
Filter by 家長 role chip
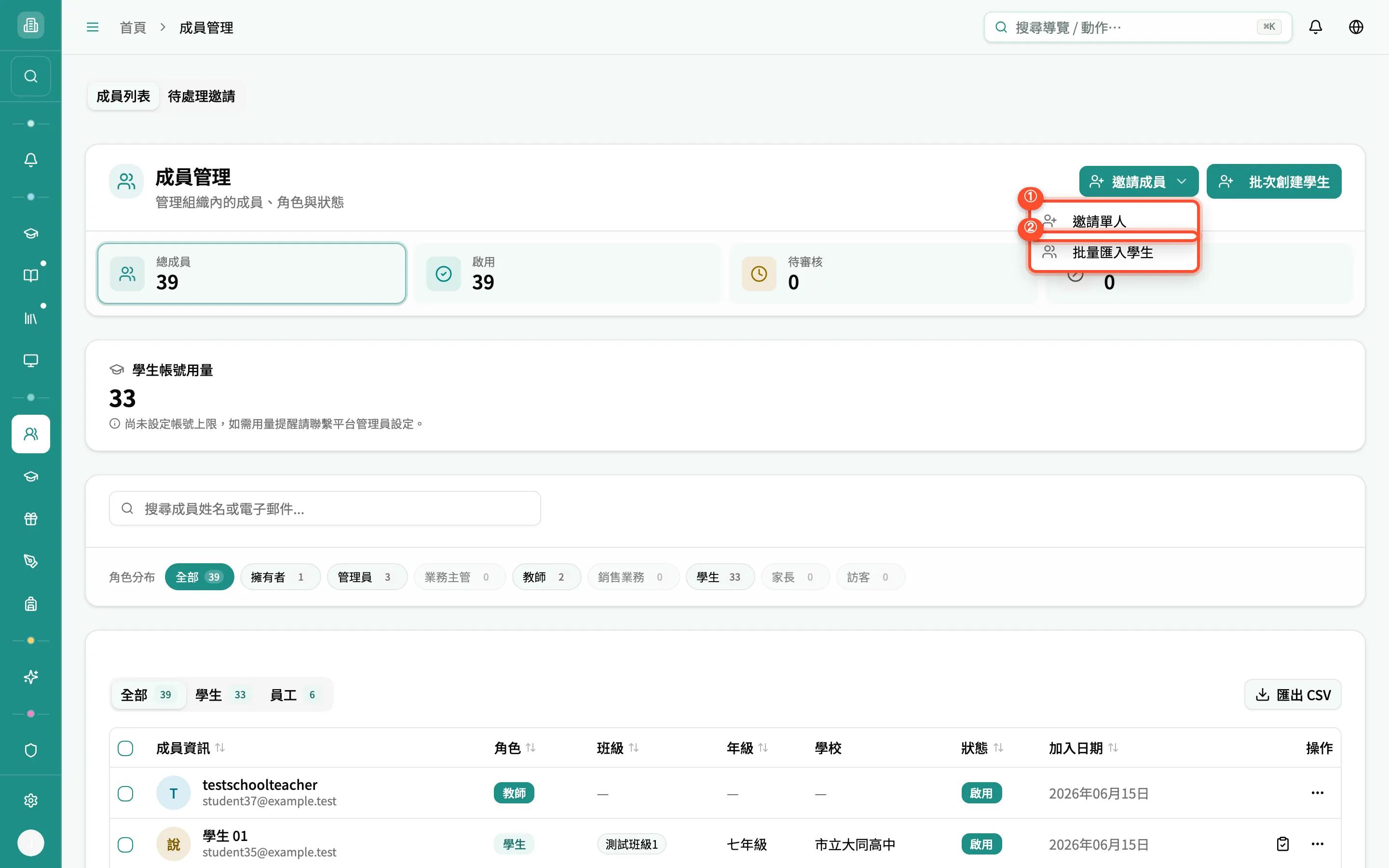pyautogui.click(x=795, y=577)
